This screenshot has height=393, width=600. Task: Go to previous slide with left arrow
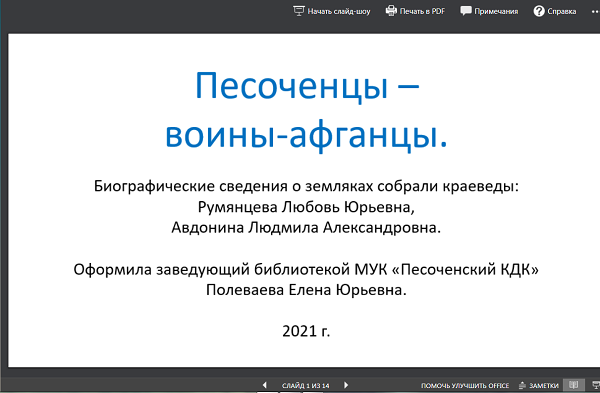264,385
